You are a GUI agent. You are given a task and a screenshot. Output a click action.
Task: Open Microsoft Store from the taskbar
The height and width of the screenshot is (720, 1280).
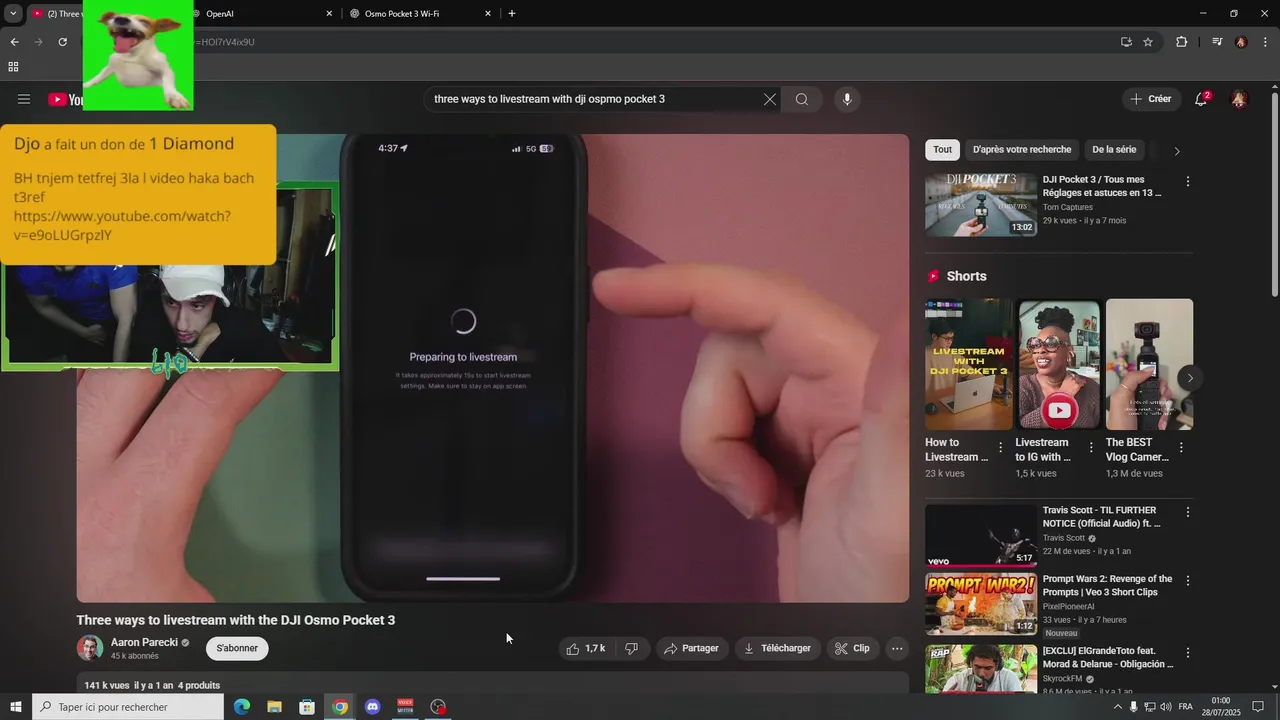307,707
